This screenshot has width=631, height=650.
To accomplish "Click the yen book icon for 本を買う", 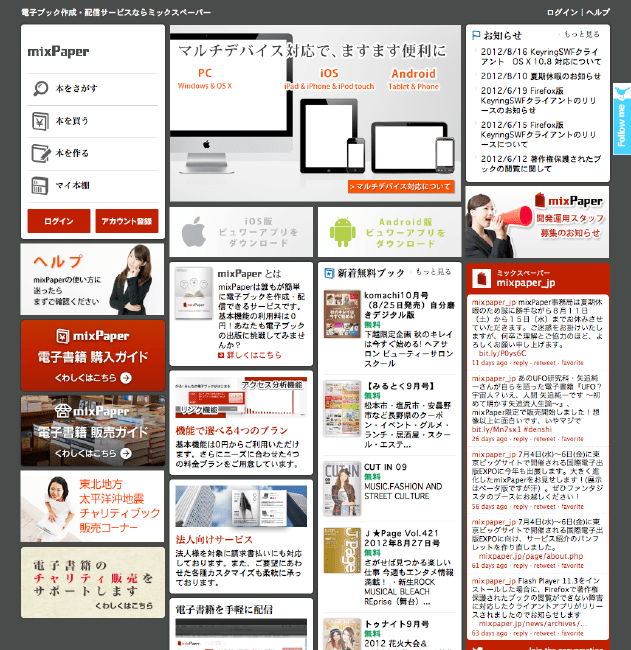I will coord(41,121).
